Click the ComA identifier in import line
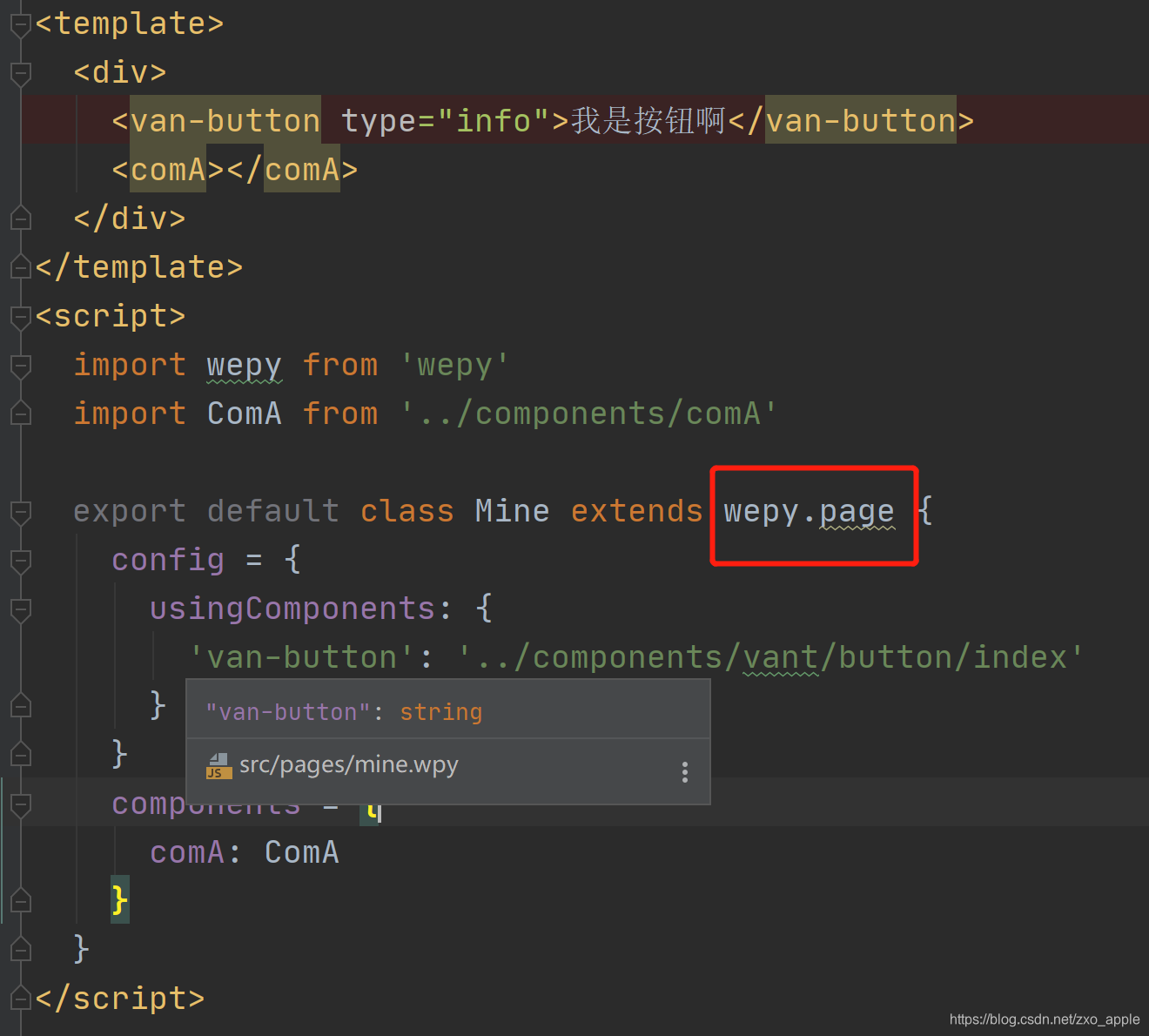The height and width of the screenshot is (1036, 1149). (x=245, y=413)
